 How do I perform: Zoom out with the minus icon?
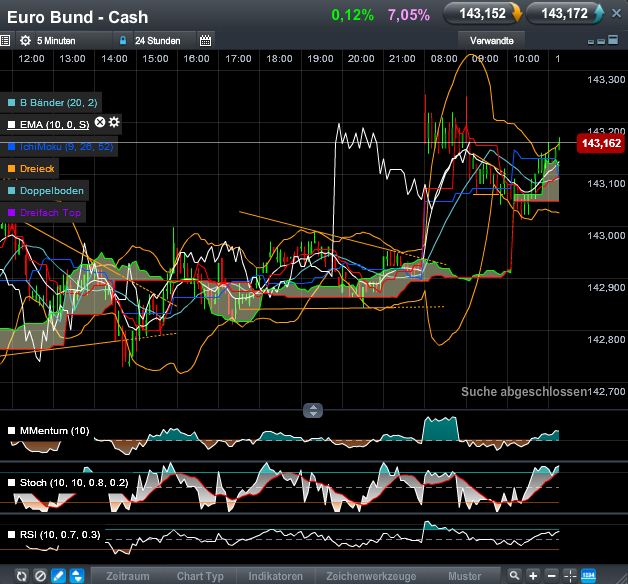[x=552, y=576]
